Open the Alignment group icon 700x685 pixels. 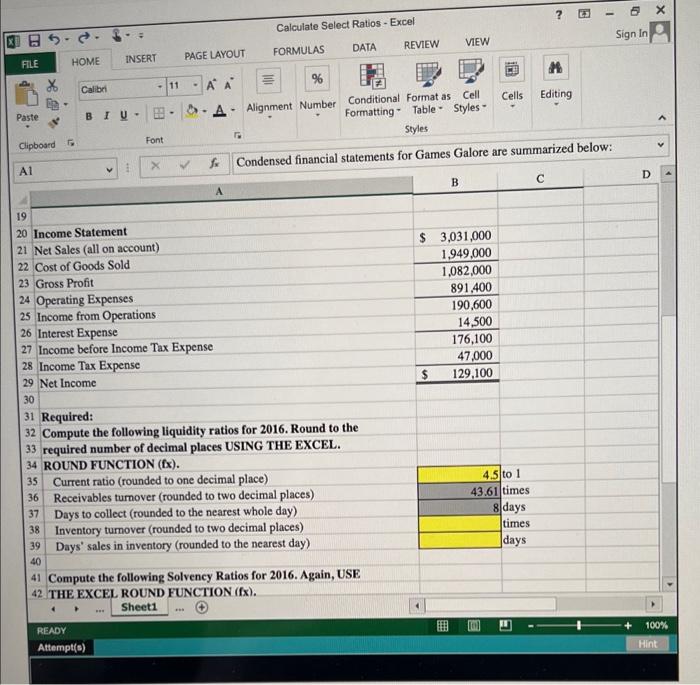point(268,80)
